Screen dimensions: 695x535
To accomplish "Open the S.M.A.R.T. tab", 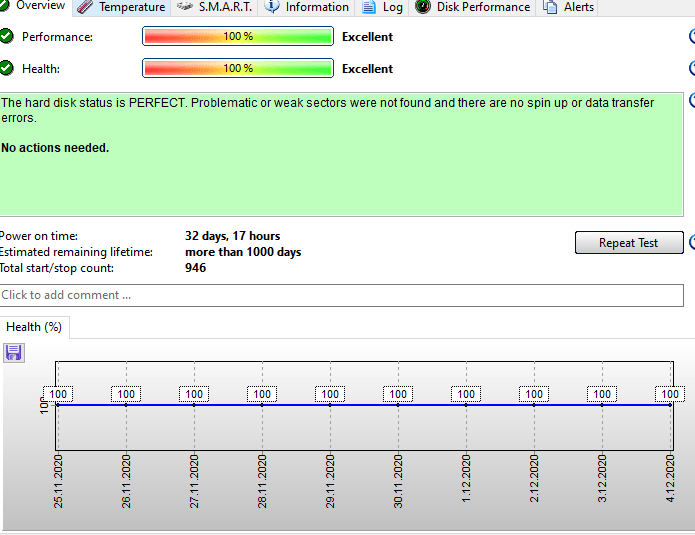I will pos(214,8).
